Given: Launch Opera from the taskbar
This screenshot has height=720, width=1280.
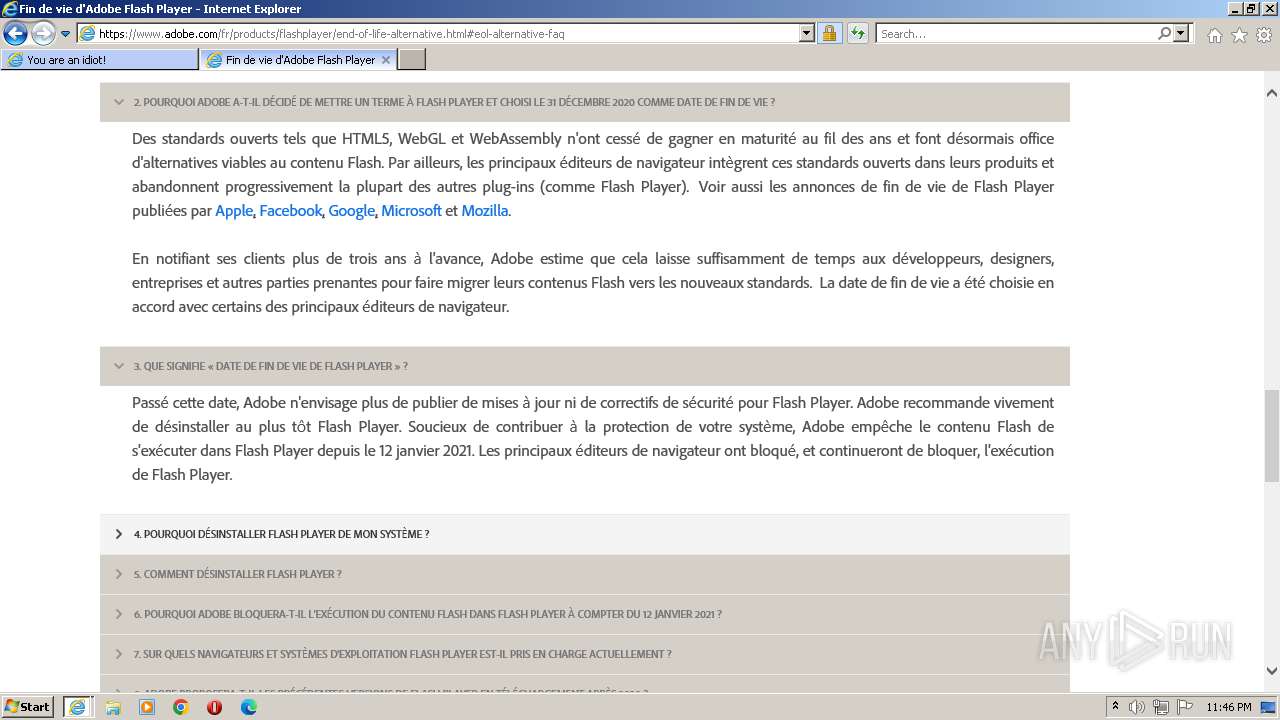Looking at the screenshot, I should (x=214, y=707).
